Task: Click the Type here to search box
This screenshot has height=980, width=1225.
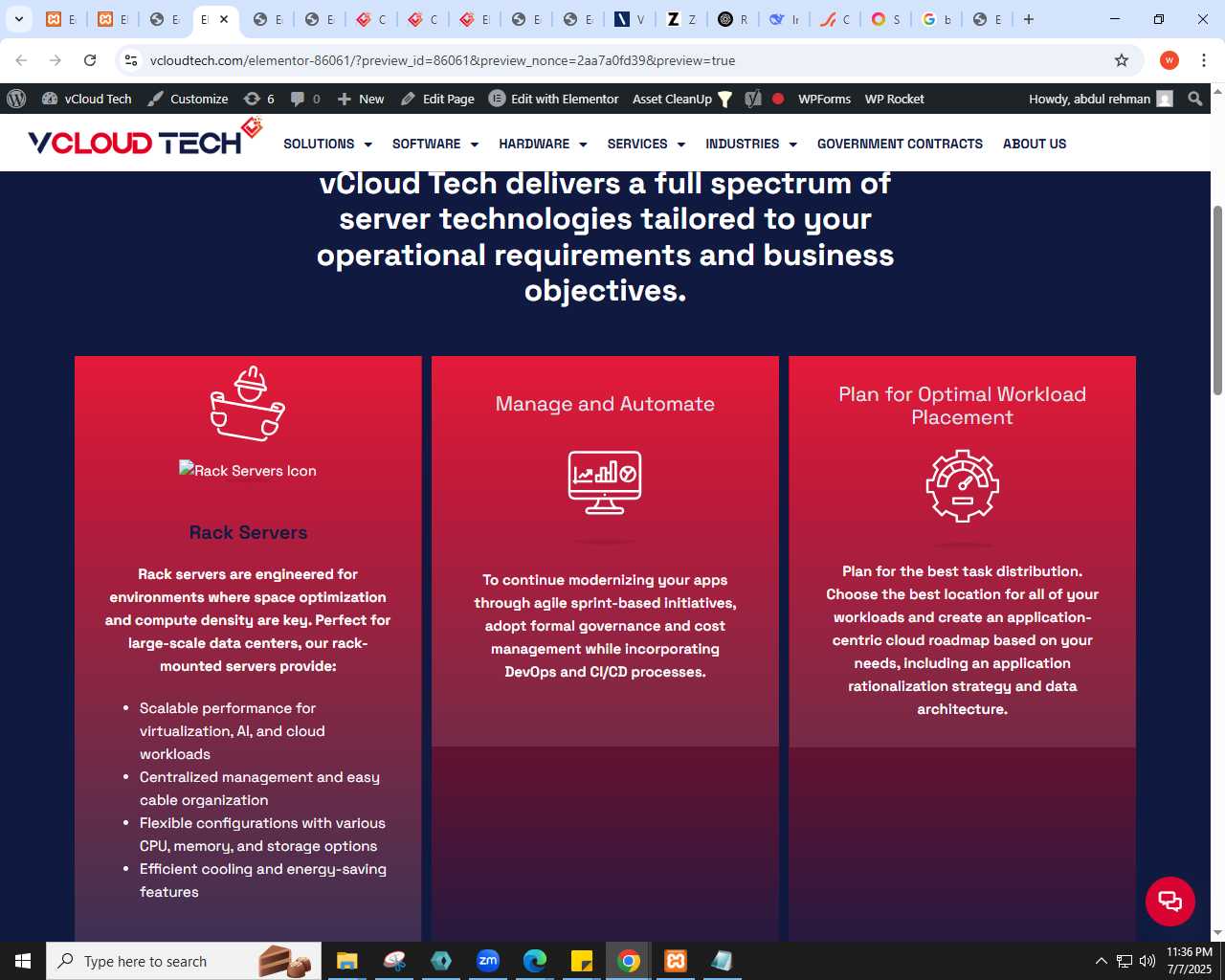Action: [x=182, y=961]
